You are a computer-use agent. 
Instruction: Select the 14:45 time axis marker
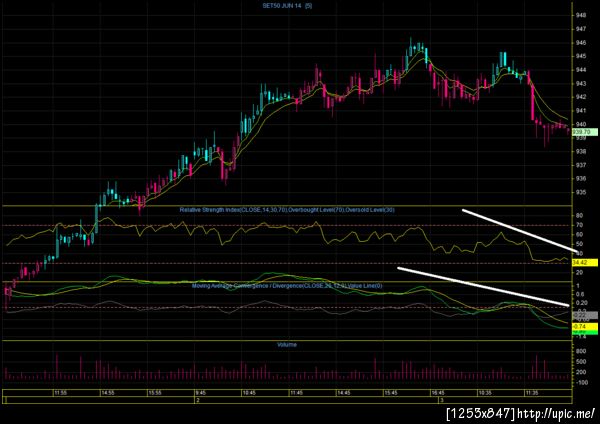tap(344, 393)
